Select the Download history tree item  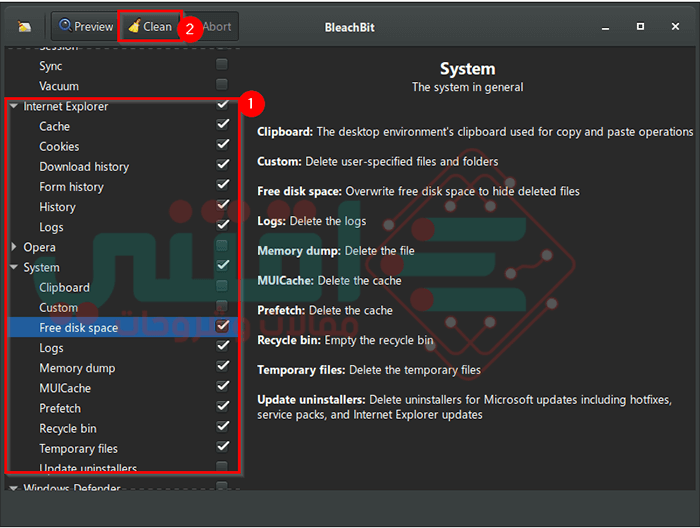pyautogui.click(x=84, y=166)
